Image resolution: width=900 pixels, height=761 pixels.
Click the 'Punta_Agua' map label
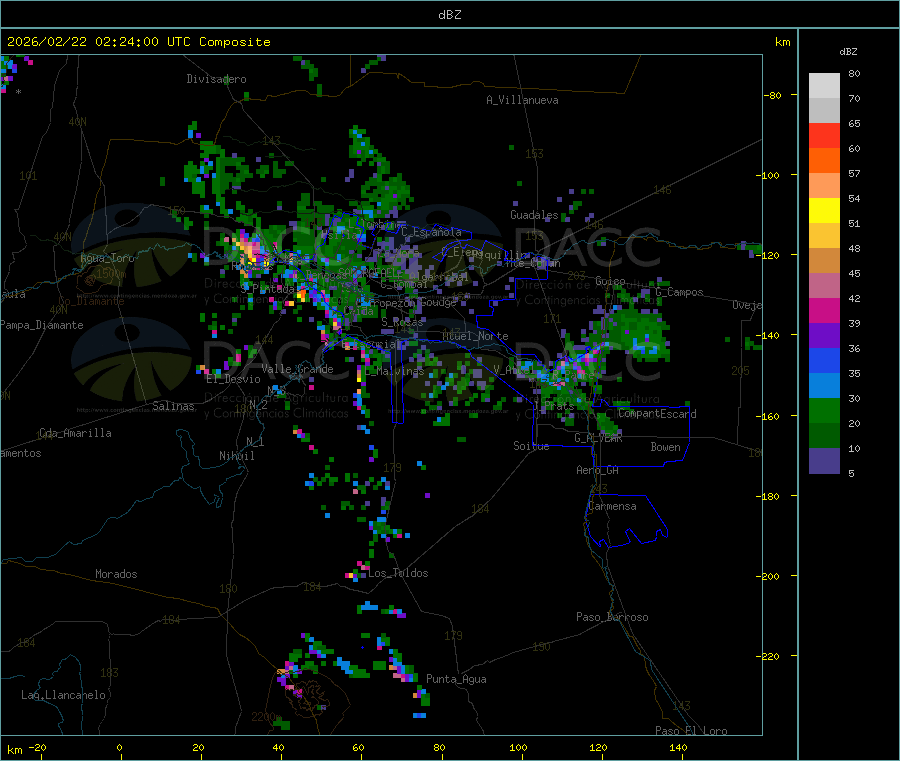[456, 679]
